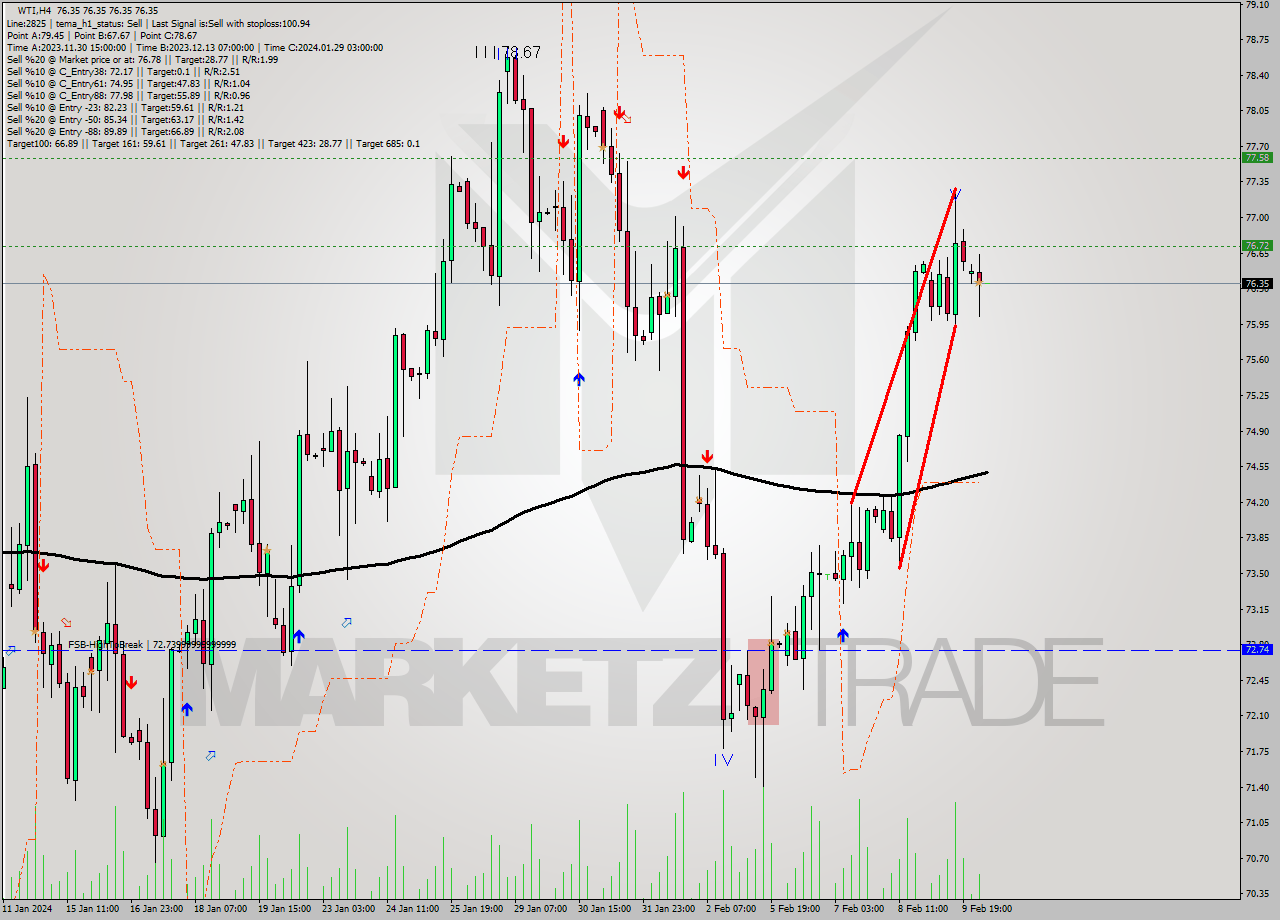The width and height of the screenshot is (1280, 920).
Task: Click the '24 Jan 11:00' time label
Action: click(x=412, y=908)
